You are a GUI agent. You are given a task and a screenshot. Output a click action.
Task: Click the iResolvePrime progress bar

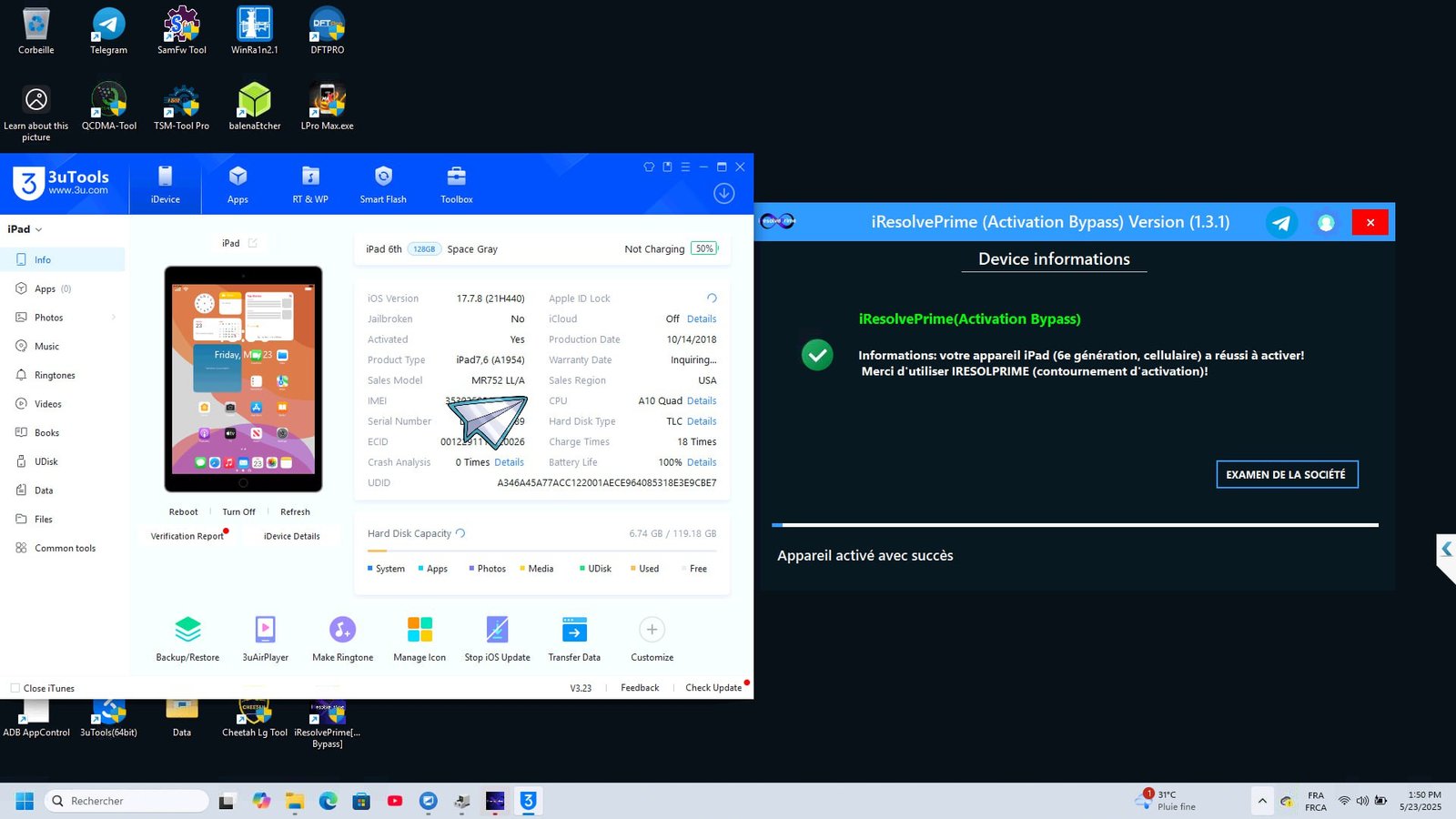[x=1075, y=525]
